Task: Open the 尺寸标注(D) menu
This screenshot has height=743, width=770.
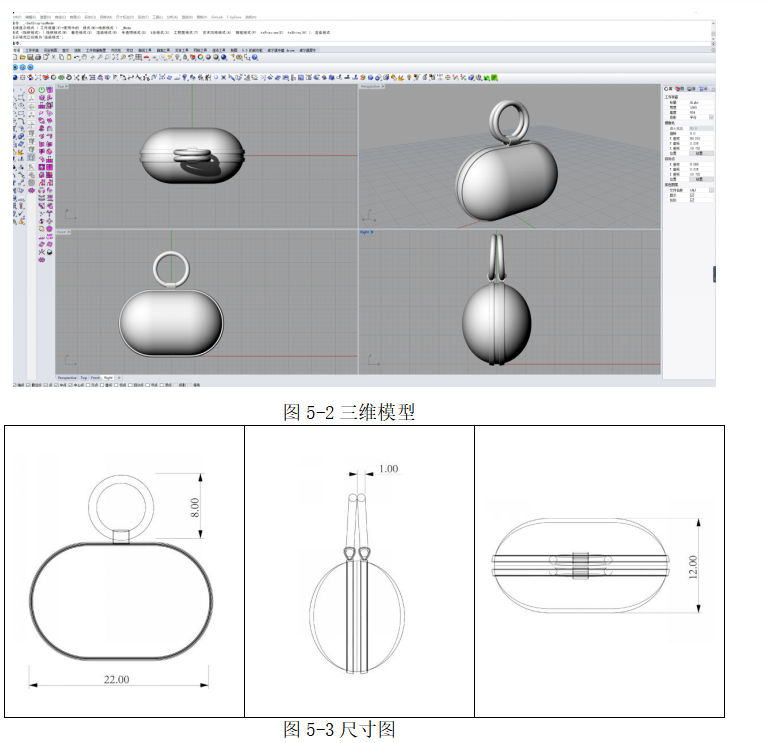Action: pyautogui.click(x=125, y=17)
